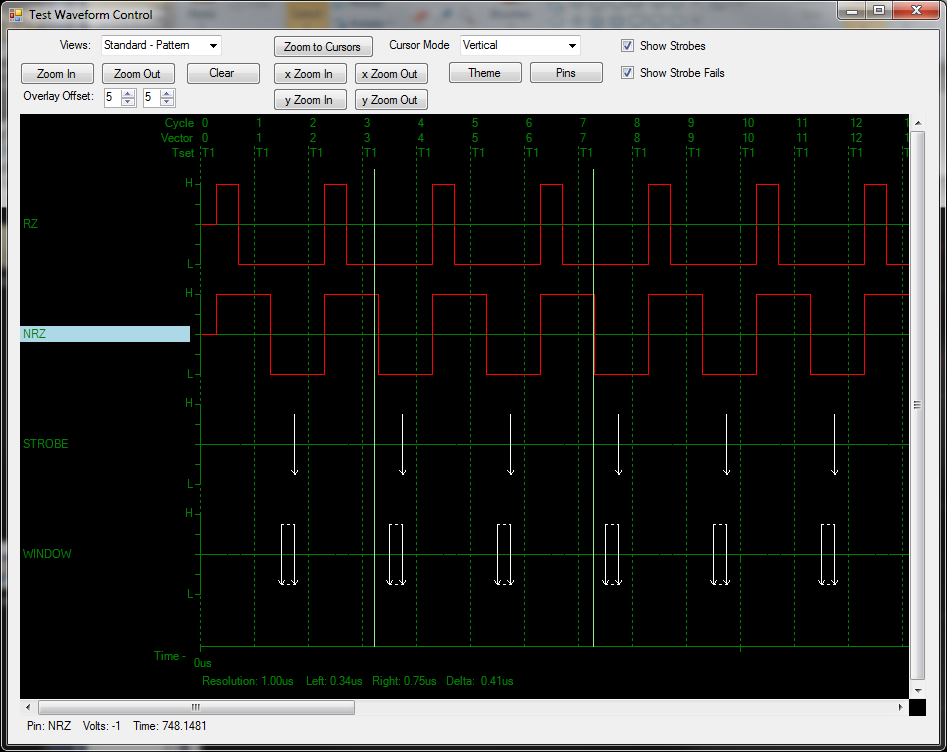Open the Theme button

[485, 73]
